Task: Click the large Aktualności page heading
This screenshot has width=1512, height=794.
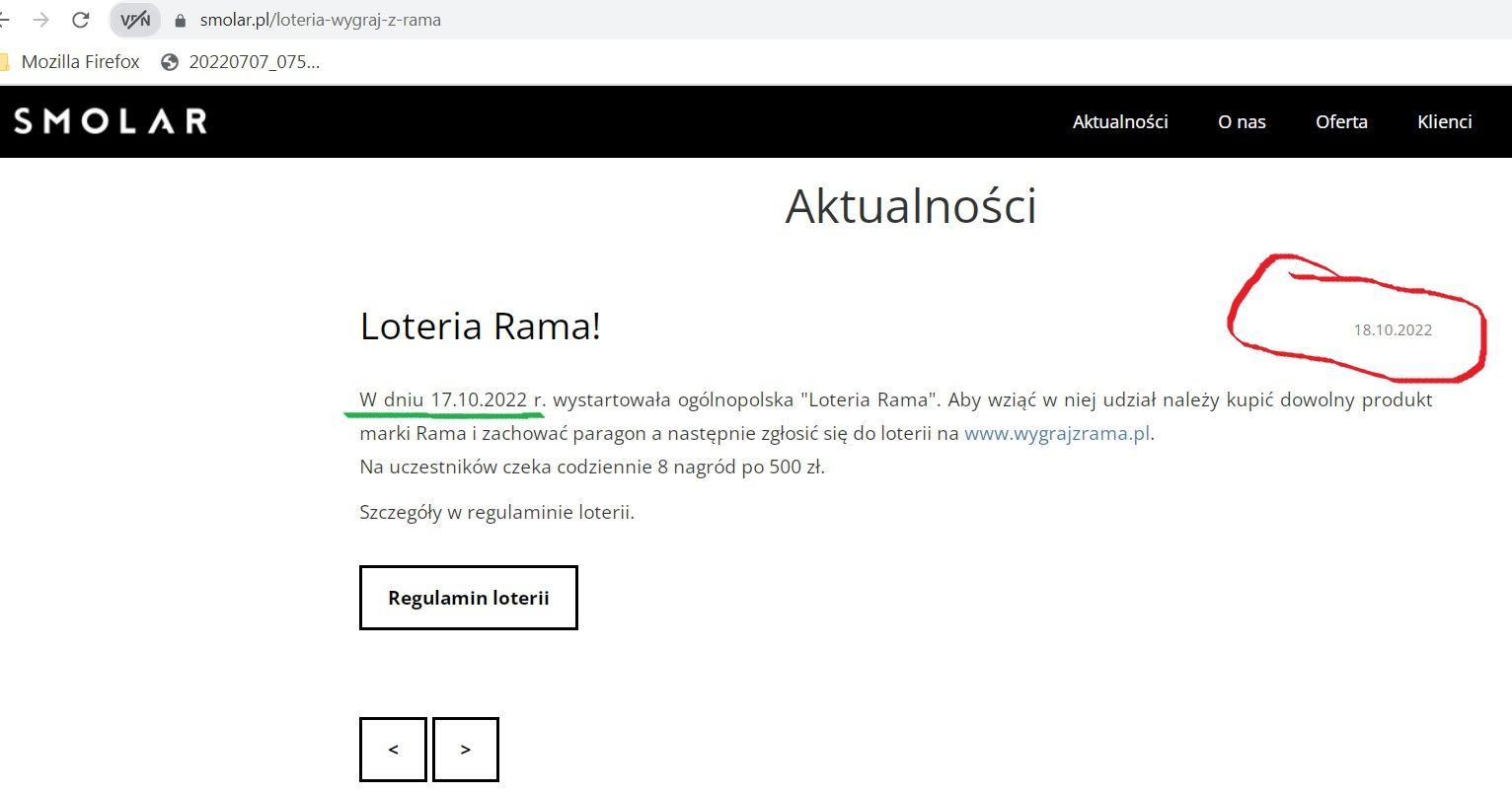Action: tap(910, 207)
